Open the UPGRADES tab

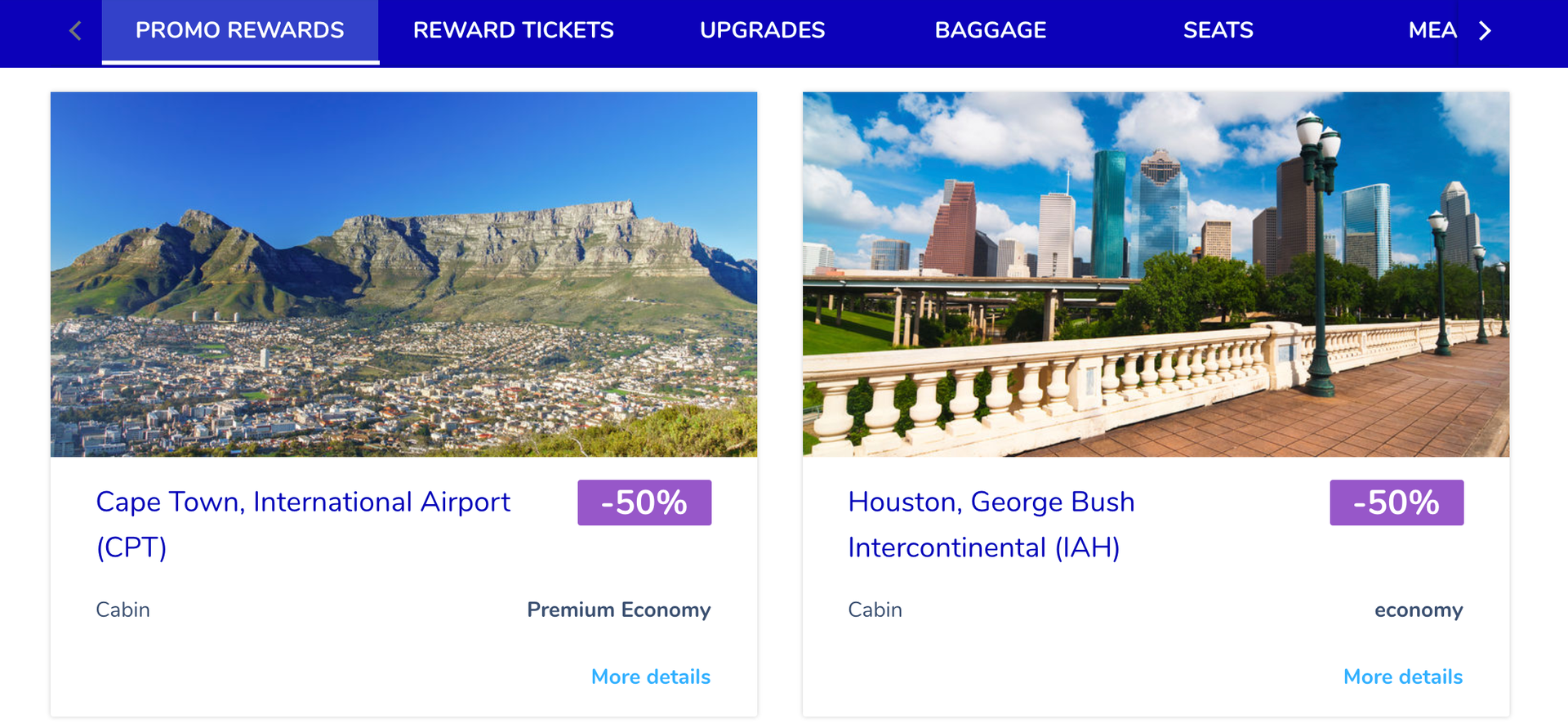coord(761,30)
